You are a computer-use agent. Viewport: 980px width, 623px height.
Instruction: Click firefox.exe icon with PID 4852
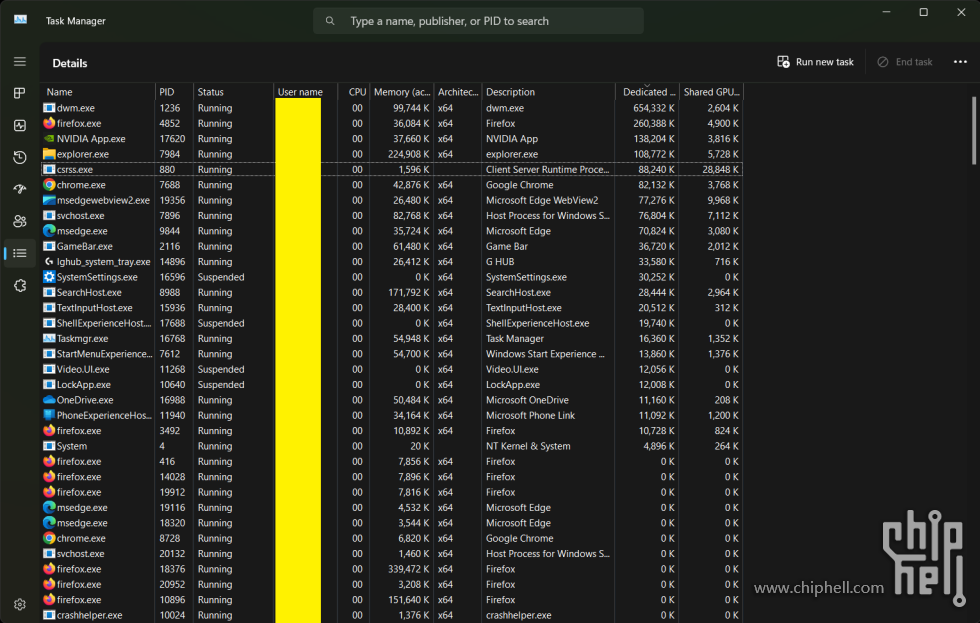tap(49, 123)
